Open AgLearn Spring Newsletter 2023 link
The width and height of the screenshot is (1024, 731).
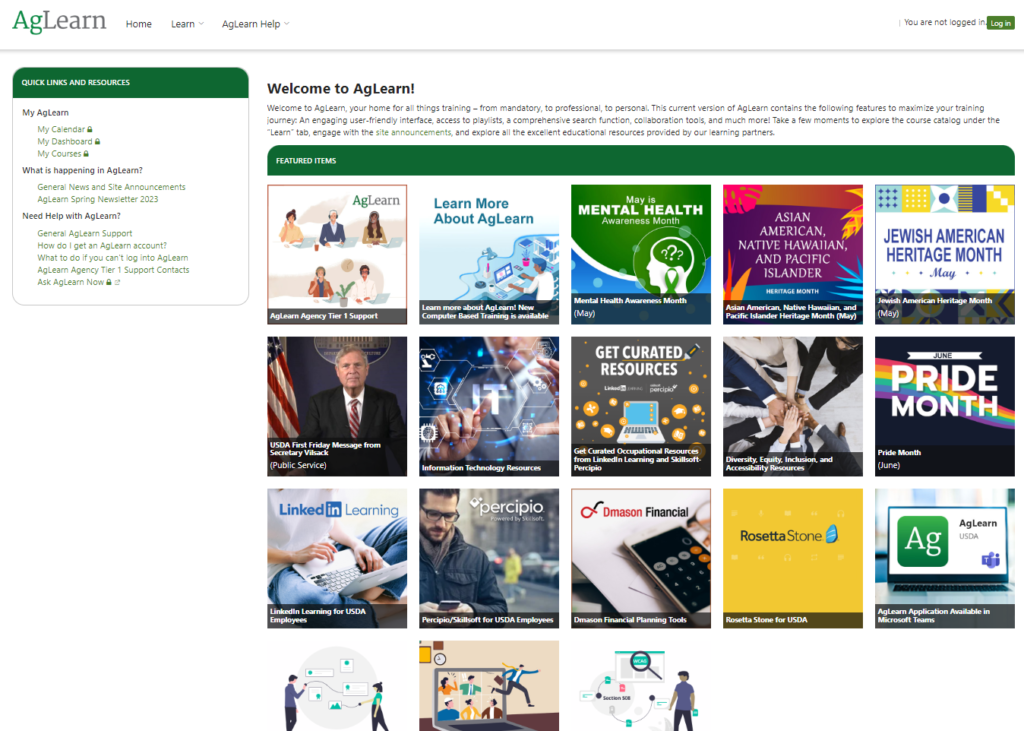(x=97, y=199)
